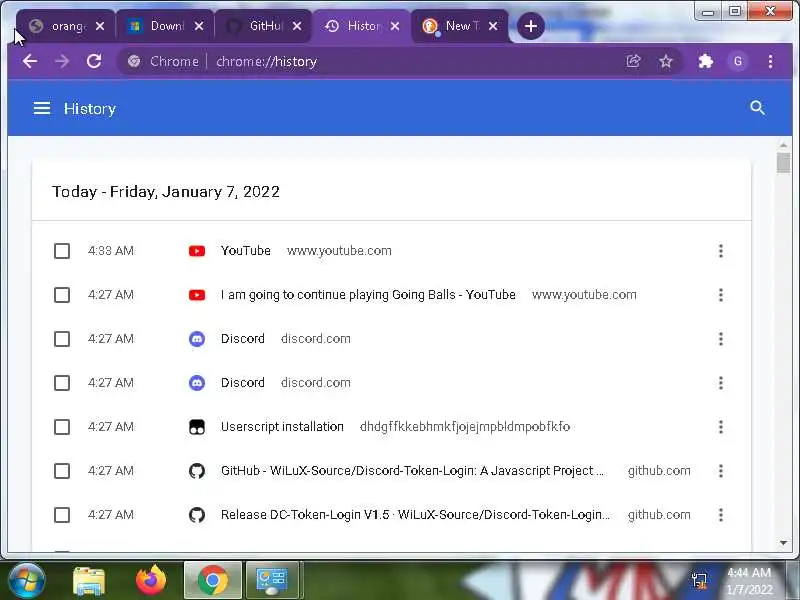This screenshot has height=600, width=800.
Task: Go back with the browser back arrow
Action: coord(30,61)
